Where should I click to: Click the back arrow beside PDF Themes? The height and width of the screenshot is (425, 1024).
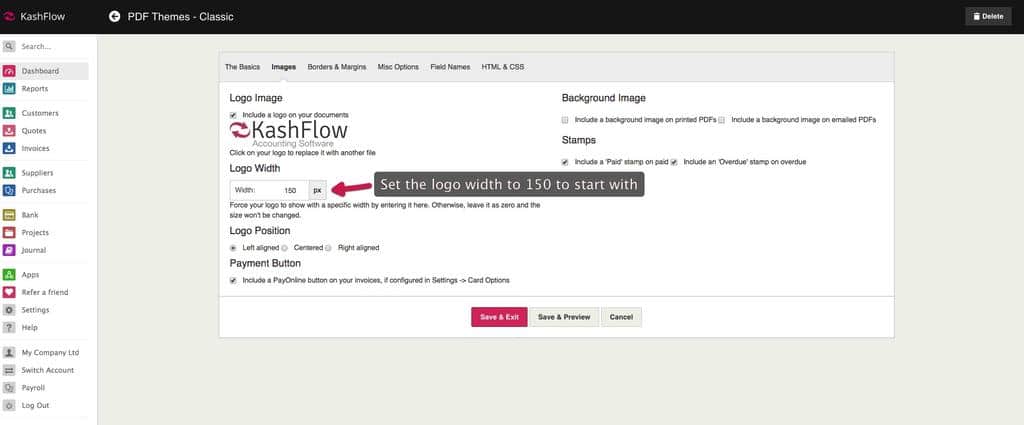[114, 16]
